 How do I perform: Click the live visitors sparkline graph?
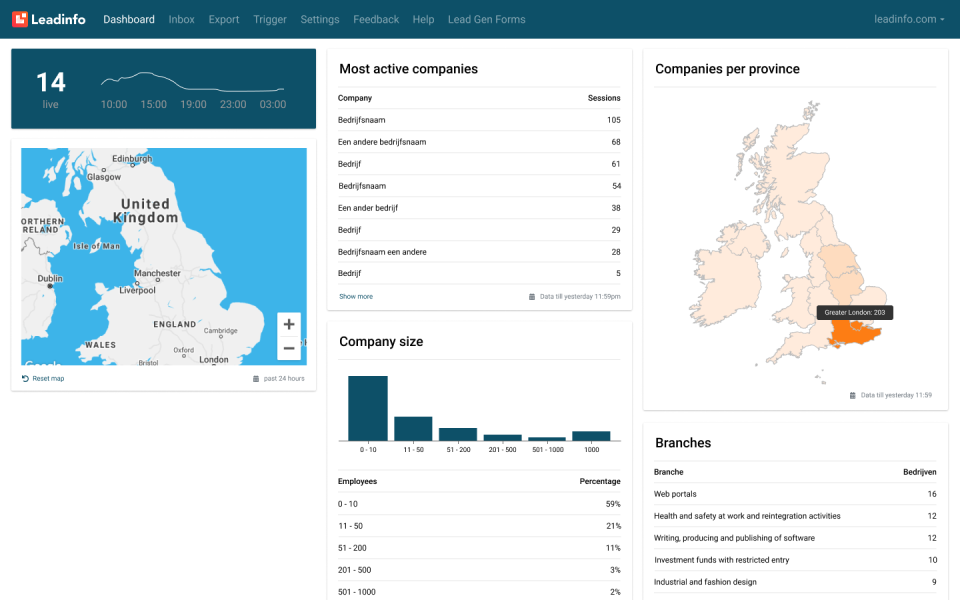coord(190,80)
